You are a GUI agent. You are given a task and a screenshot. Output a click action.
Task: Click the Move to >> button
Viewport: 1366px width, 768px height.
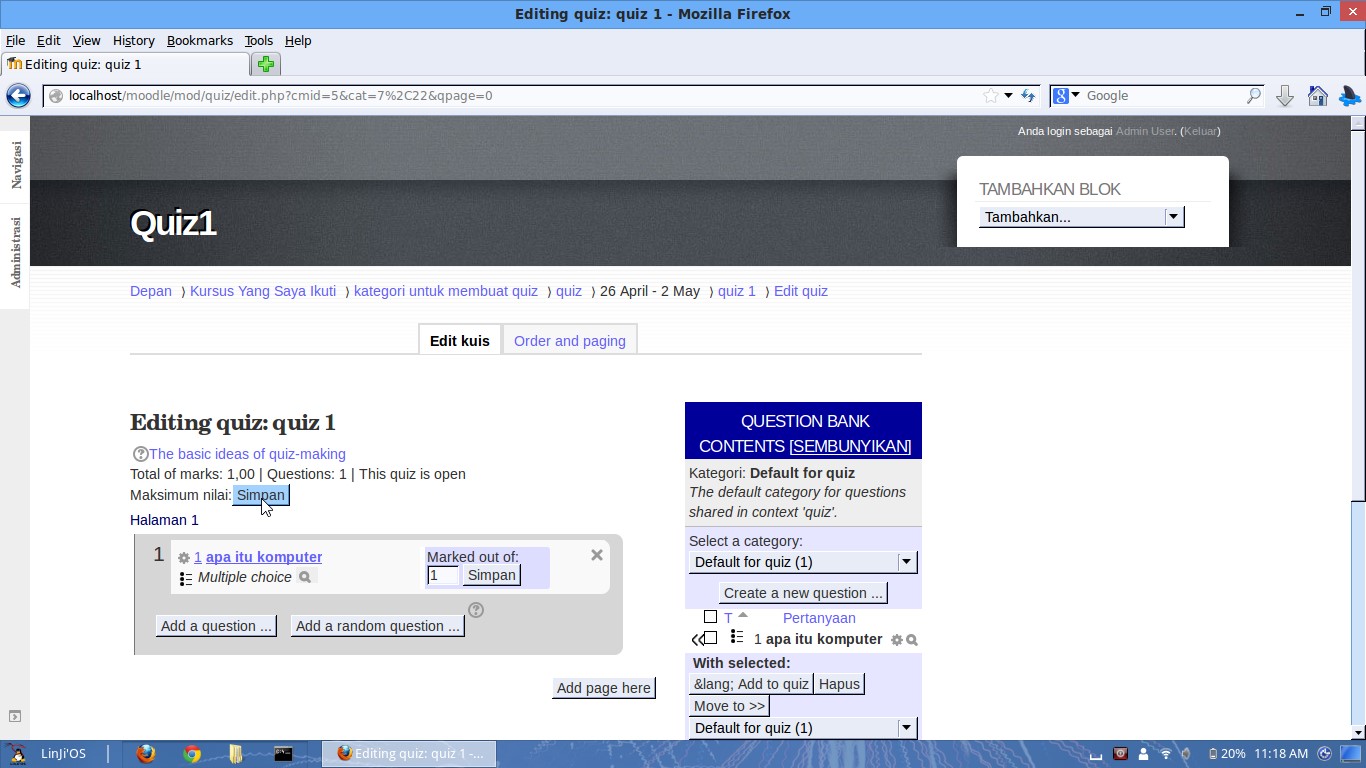(x=729, y=706)
